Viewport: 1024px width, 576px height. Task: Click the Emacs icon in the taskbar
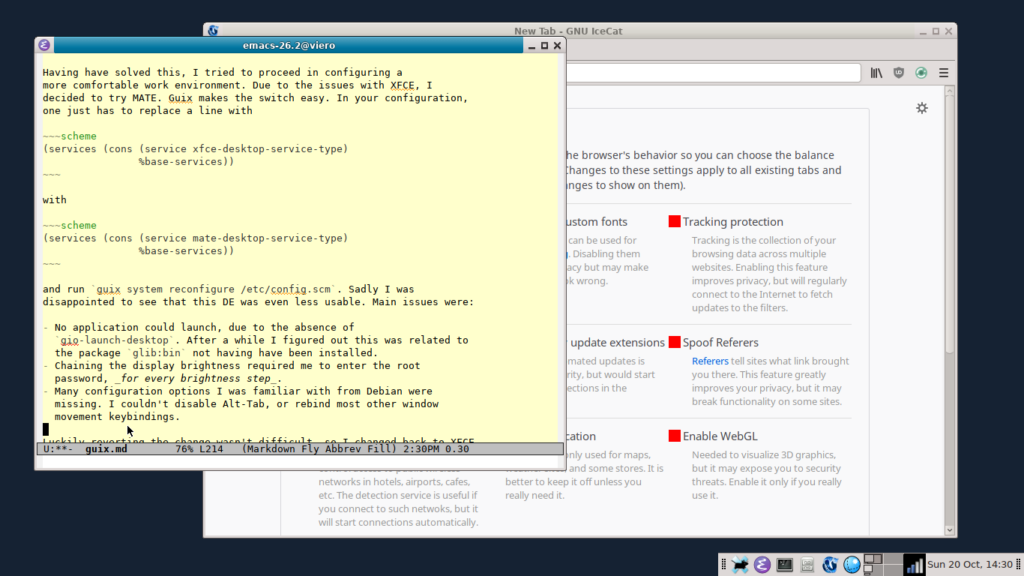(762, 565)
